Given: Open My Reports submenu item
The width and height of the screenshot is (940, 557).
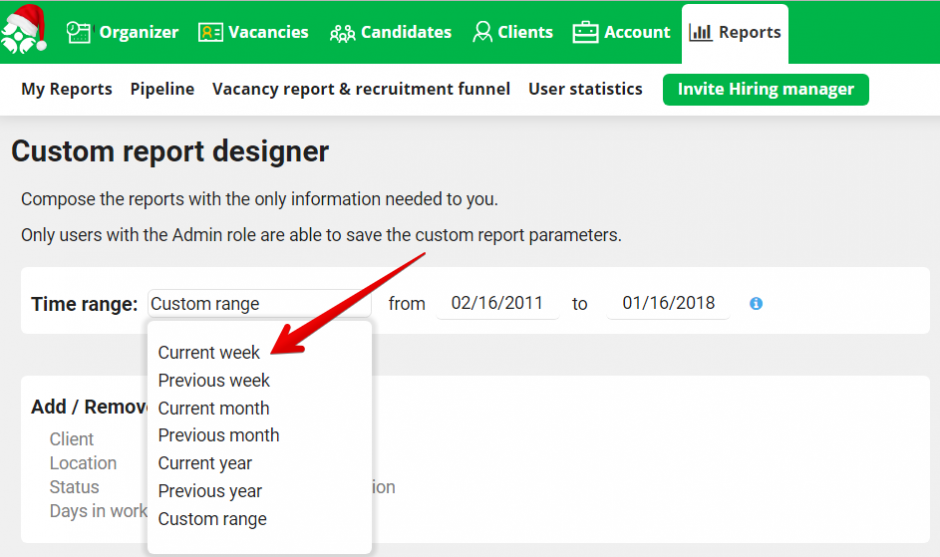Looking at the screenshot, I should 67,89.
